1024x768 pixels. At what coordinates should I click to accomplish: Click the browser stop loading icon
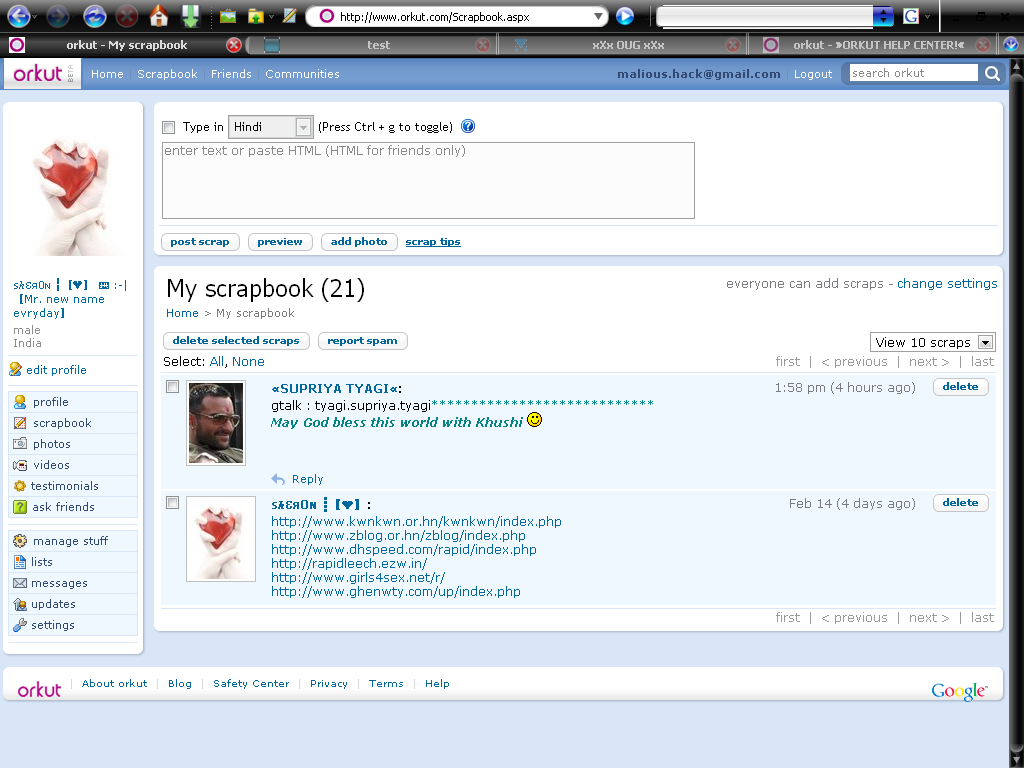127,16
